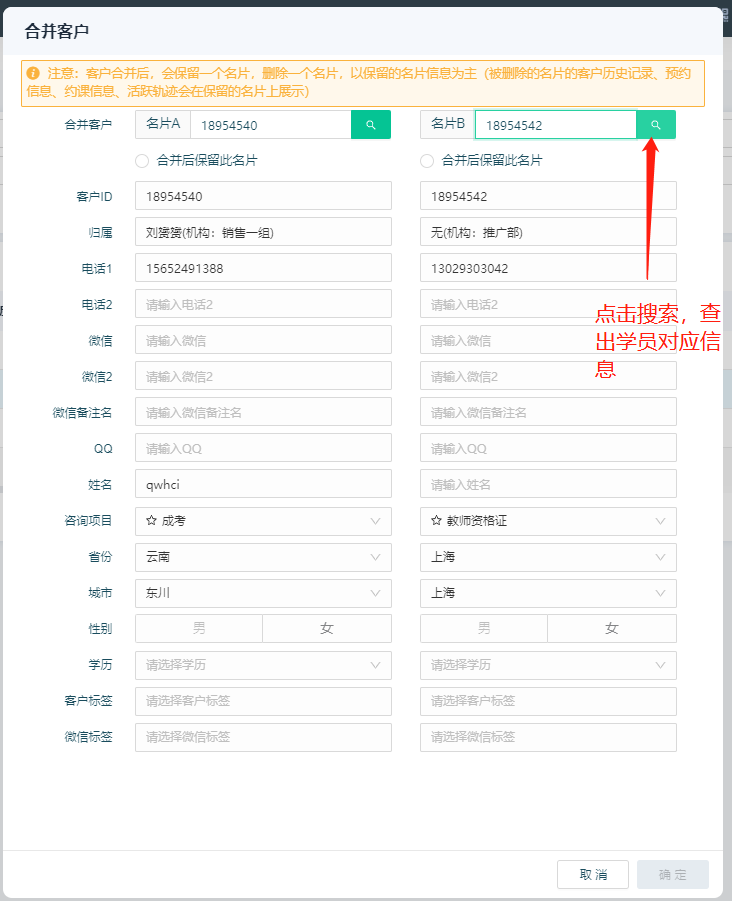732x901 pixels.
Task: Open the 城市 dropdown showing 东川
Action: 263,593
